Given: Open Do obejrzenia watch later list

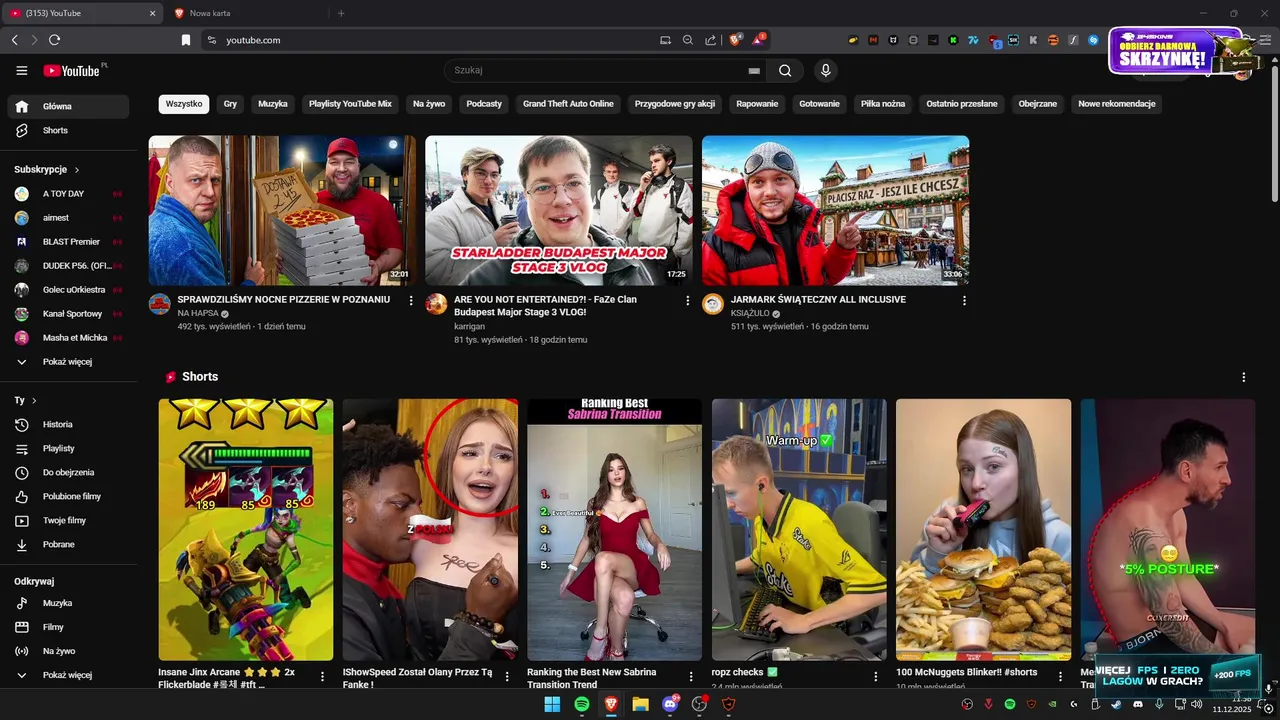Looking at the screenshot, I should [x=68, y=472].
